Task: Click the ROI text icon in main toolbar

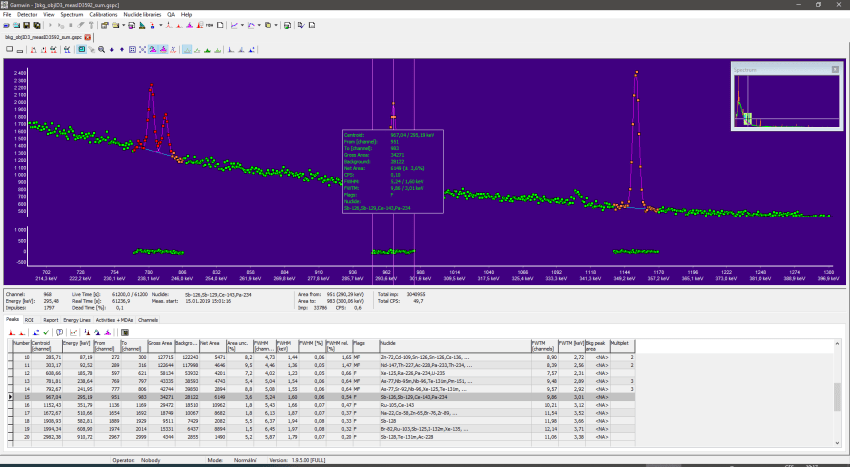Action: point(211,25)
